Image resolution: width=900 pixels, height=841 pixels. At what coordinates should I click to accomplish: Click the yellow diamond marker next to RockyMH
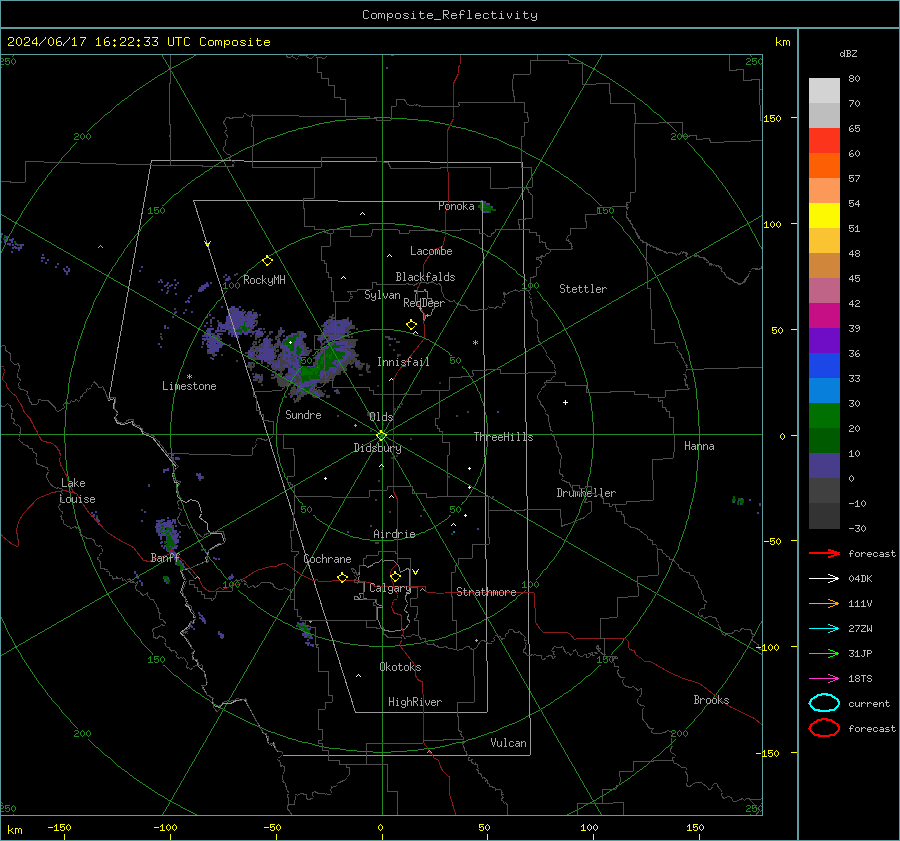(267, 261)
